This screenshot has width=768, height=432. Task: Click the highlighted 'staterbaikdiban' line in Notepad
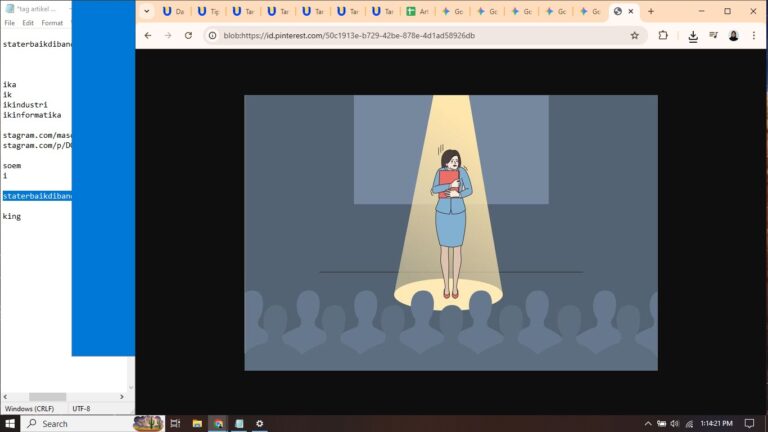click(x=37, y=196)
